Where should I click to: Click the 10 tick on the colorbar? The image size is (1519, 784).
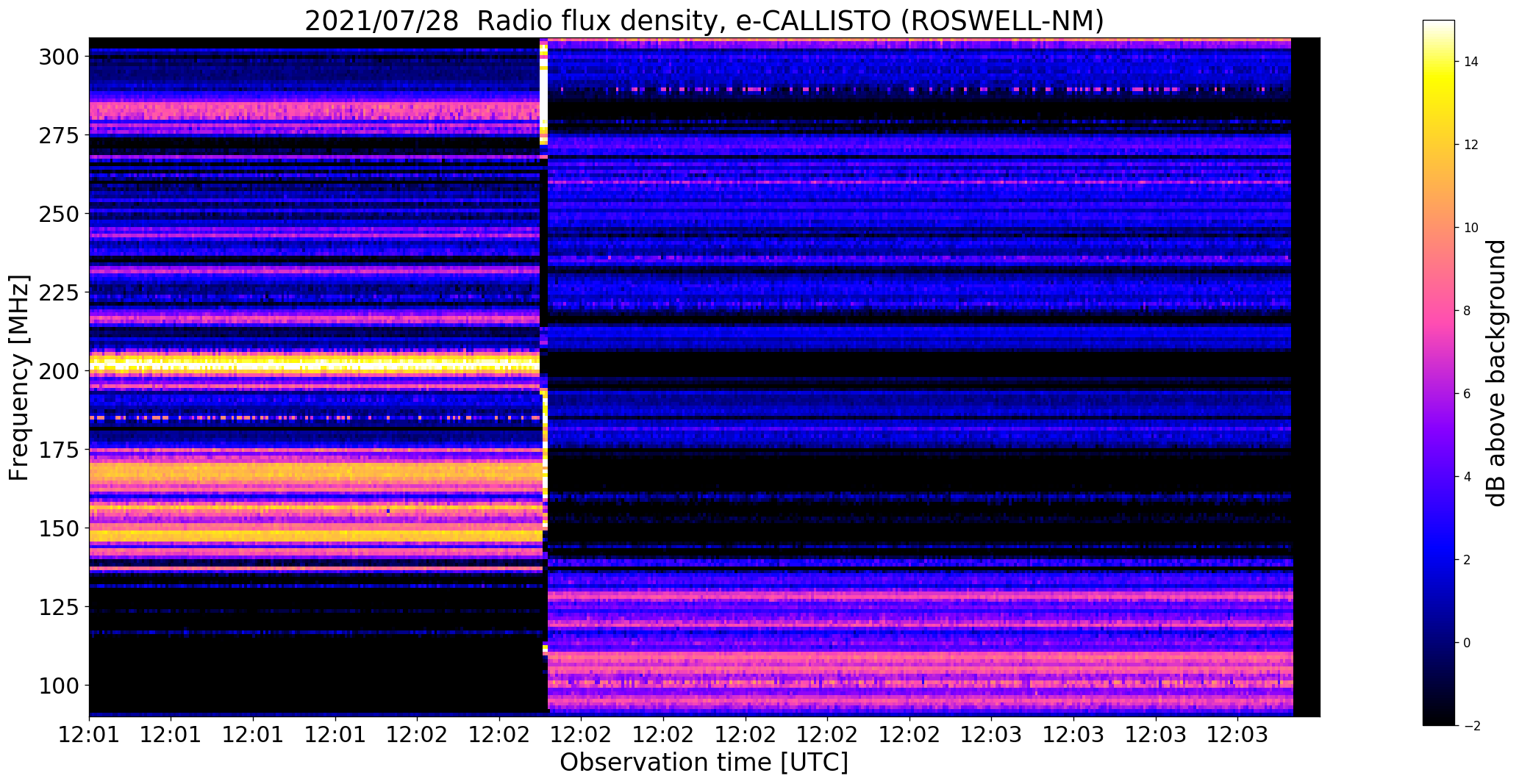[1471, 228]
